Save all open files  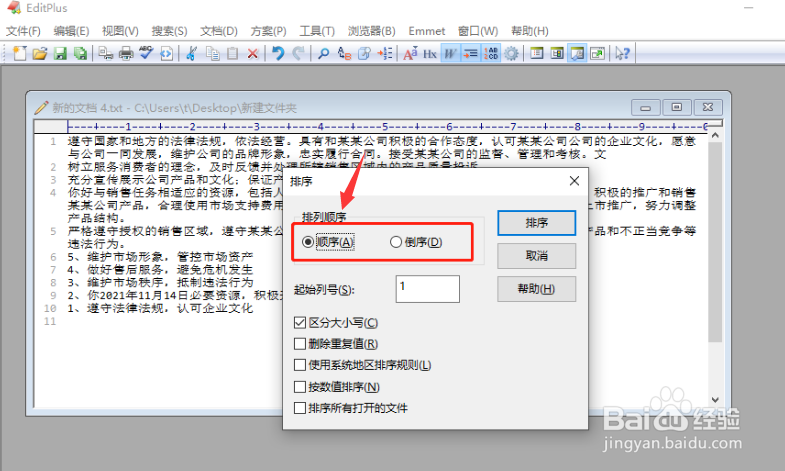tap(80, 53)
